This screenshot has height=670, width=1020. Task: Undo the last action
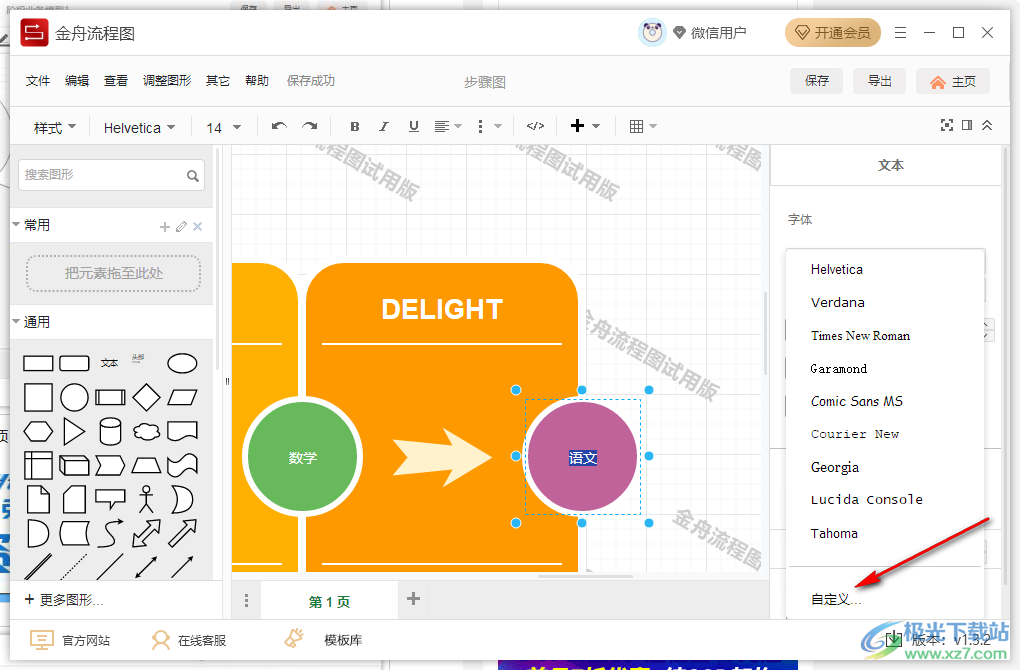[x=279, y=126]
